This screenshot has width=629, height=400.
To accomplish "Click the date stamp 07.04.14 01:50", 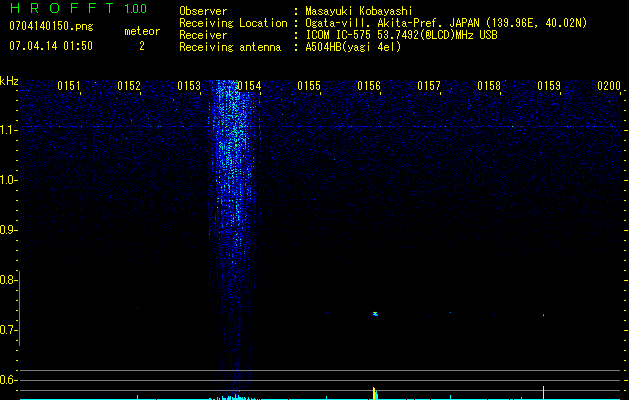I will (x=51, y=46).
